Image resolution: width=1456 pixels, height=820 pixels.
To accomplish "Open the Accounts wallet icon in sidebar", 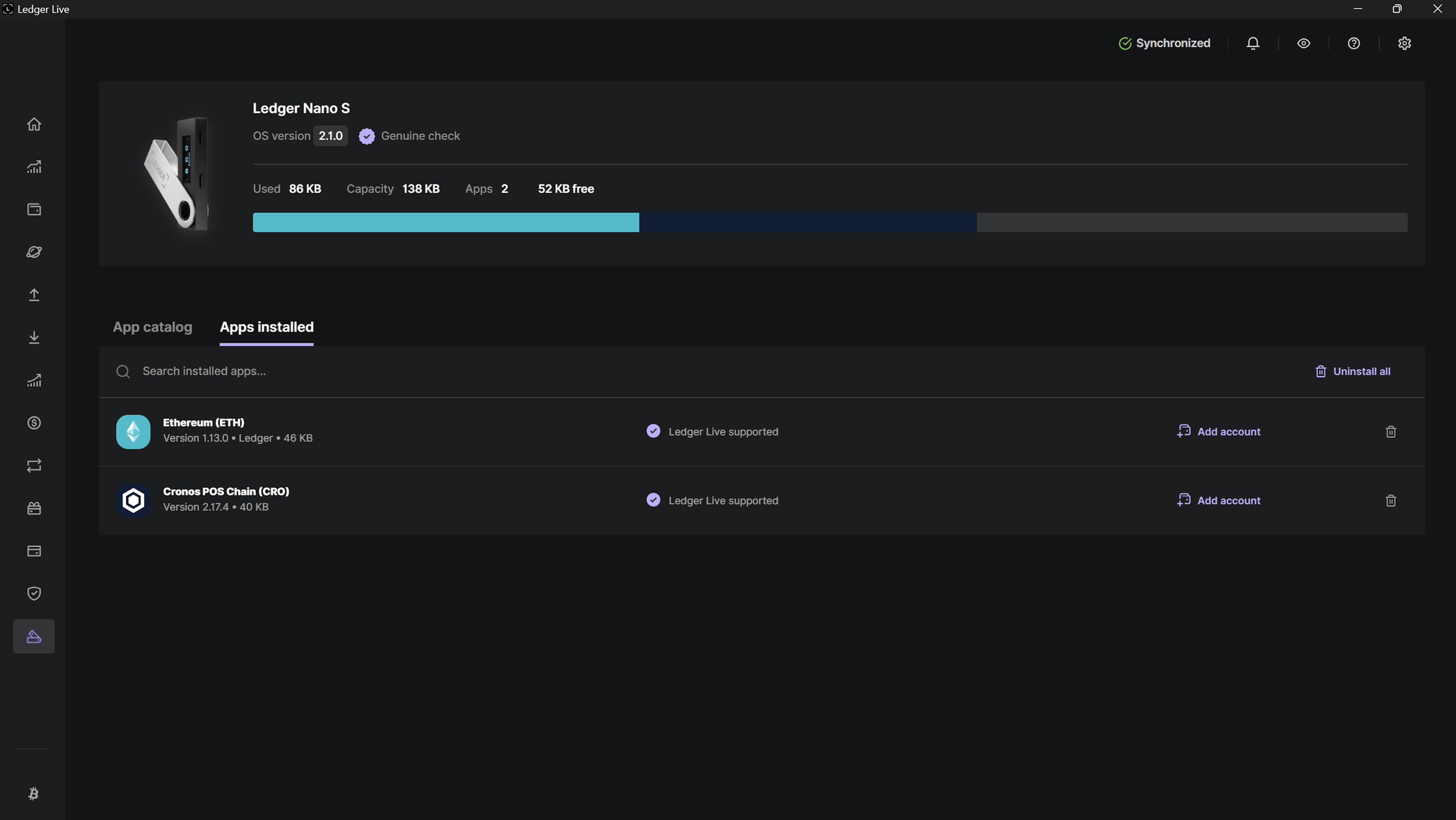I will coord(34,209).
